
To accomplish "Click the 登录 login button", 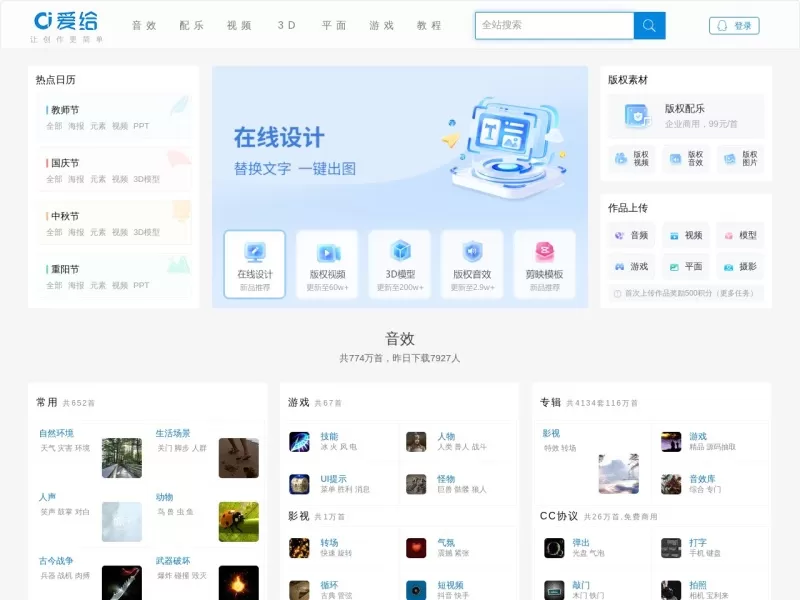I will click(734, 24).
